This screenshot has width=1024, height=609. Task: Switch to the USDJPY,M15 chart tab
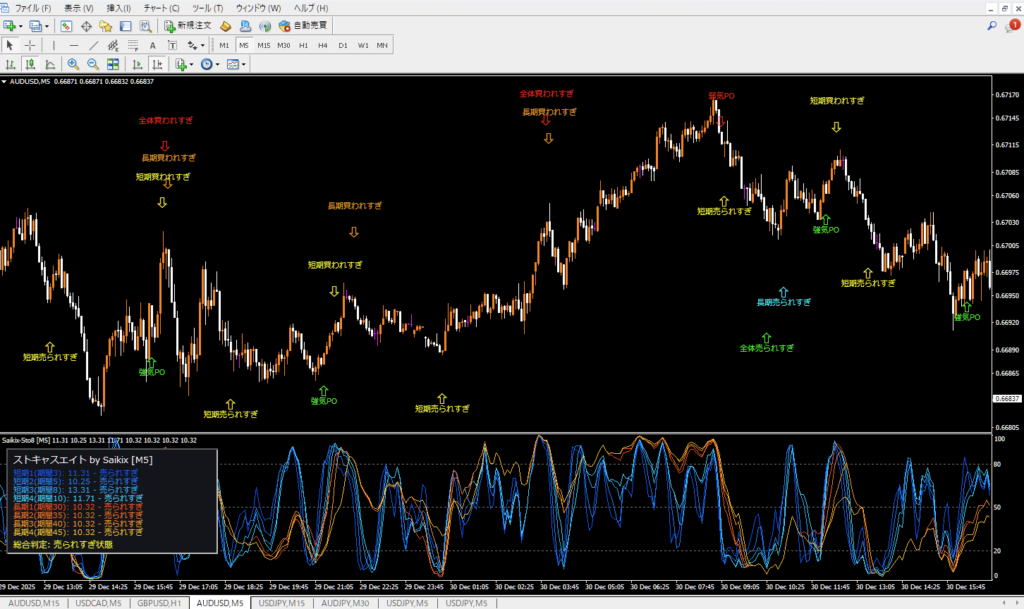tap(284, 603)
